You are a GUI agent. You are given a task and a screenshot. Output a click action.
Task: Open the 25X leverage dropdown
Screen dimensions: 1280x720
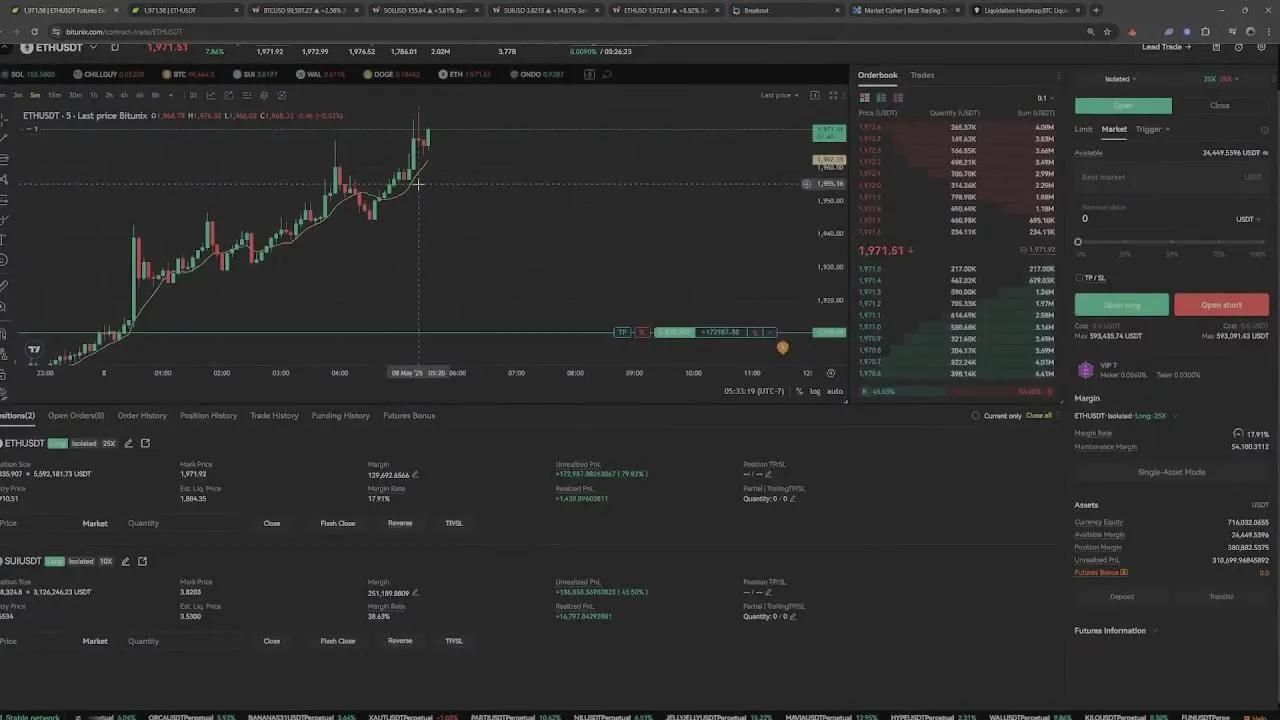tap(1221, 79)
